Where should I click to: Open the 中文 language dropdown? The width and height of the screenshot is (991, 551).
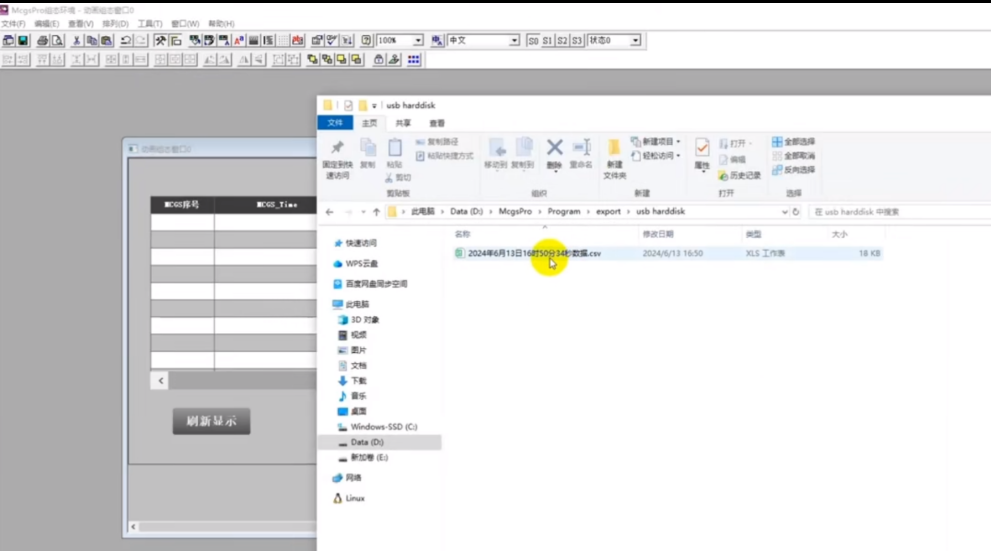pyautogui.click(x=514, y=41)
